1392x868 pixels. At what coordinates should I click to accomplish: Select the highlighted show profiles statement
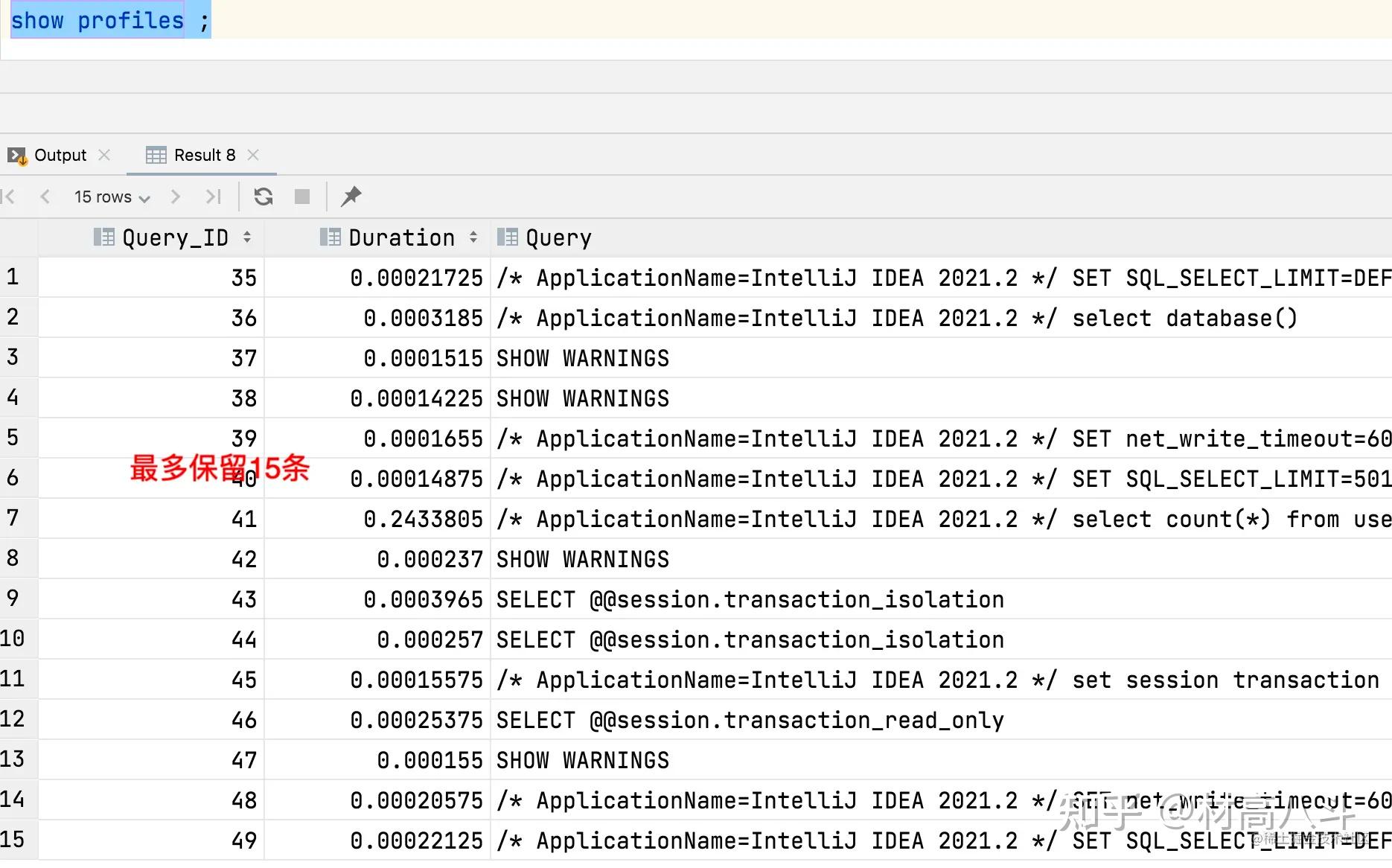(x=97, y=20)
